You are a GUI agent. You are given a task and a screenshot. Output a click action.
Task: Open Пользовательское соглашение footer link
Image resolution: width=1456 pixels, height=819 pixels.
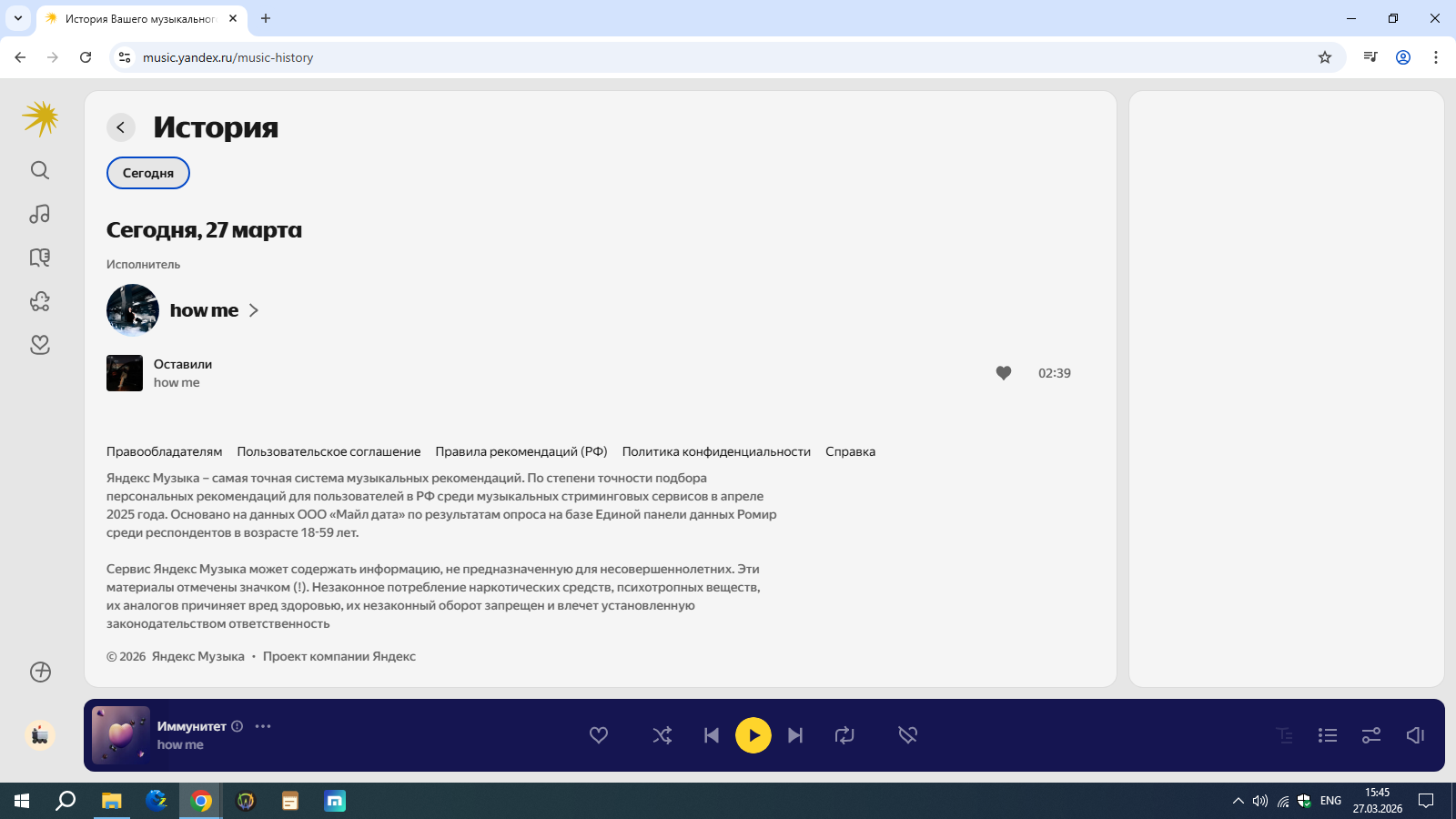coord(329,451)
